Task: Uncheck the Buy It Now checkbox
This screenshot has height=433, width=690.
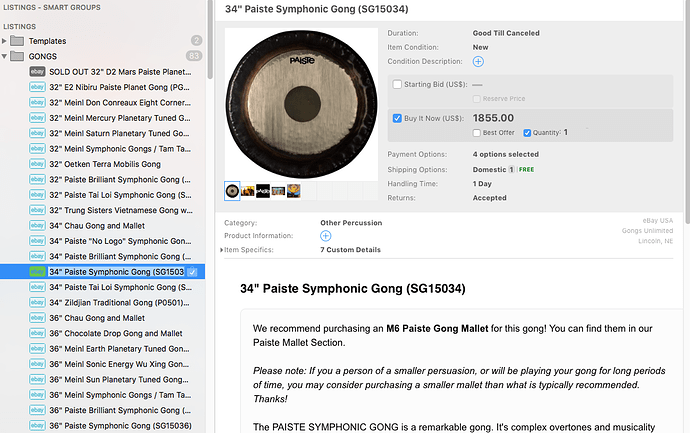Action: 397,118
